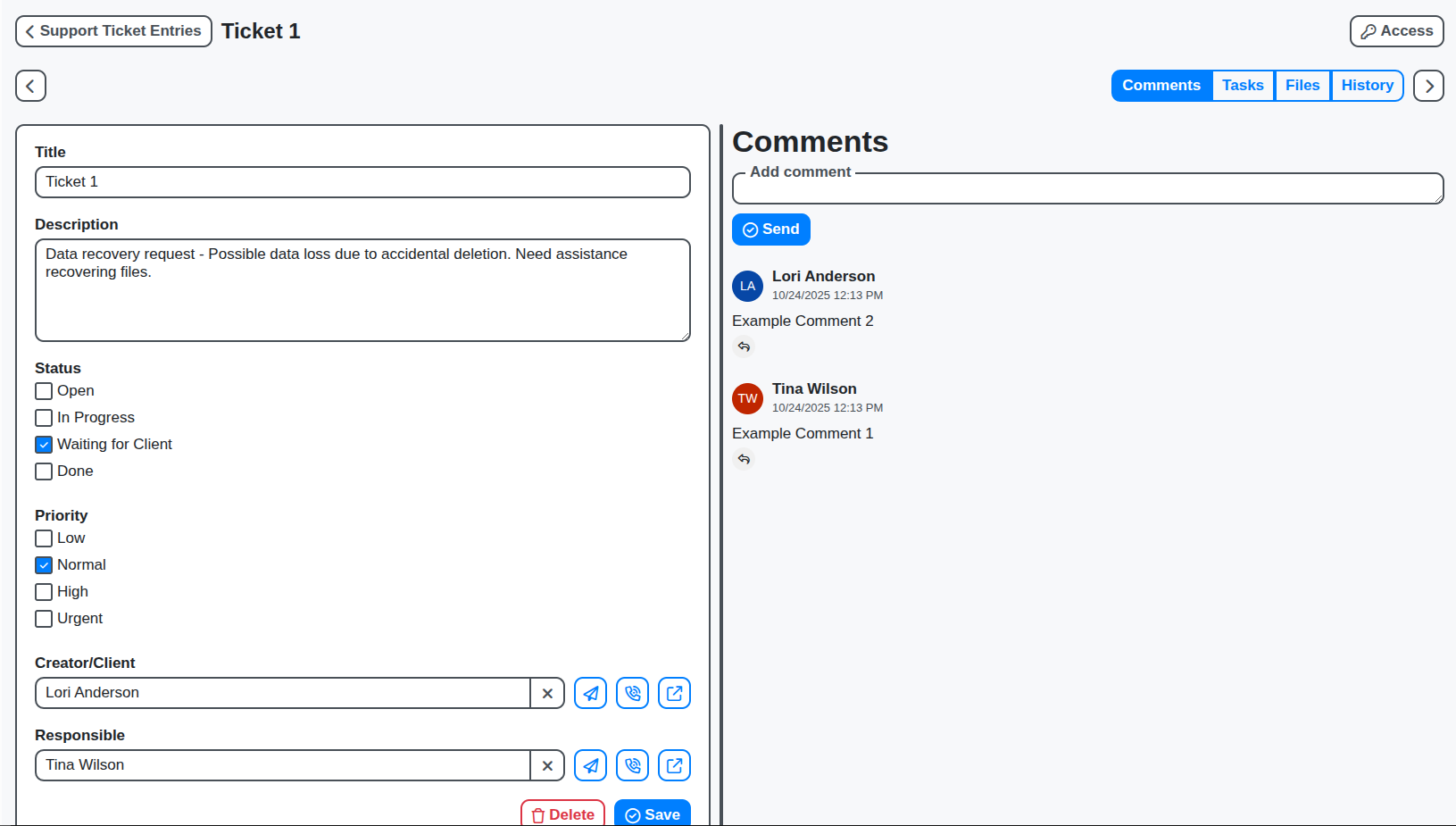
Task: Call Lori Anderson using the phone icon
Action: coord(632,693)
